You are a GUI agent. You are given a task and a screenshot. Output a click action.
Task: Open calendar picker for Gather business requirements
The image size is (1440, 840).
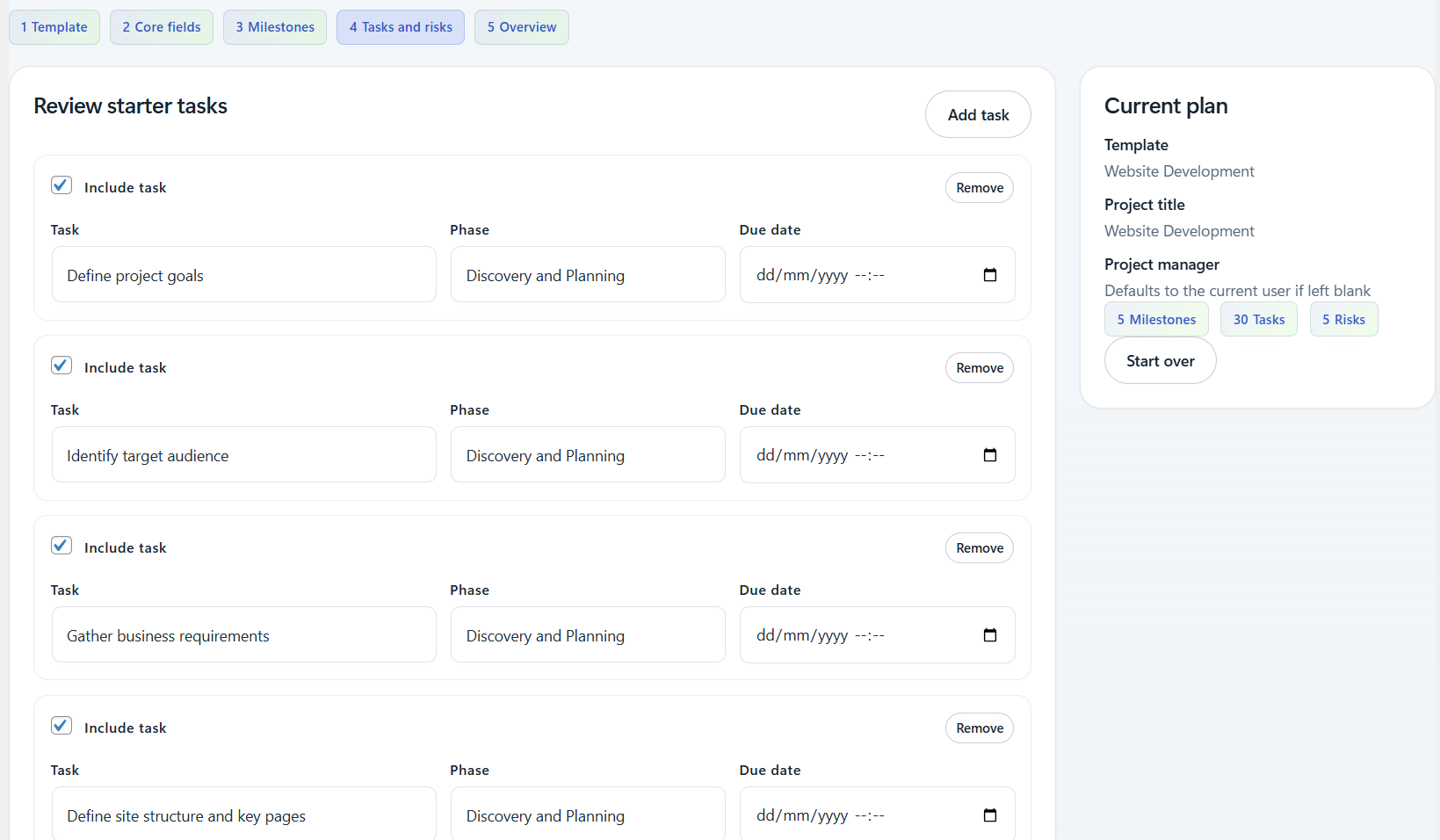coord(990,635)
